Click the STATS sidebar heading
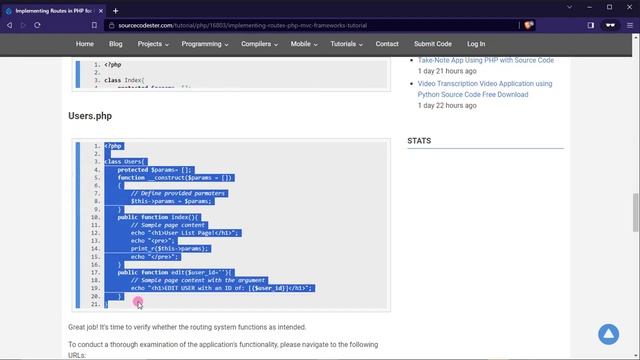The width and height of the screenshot is (640, 360). click(419, 141)
